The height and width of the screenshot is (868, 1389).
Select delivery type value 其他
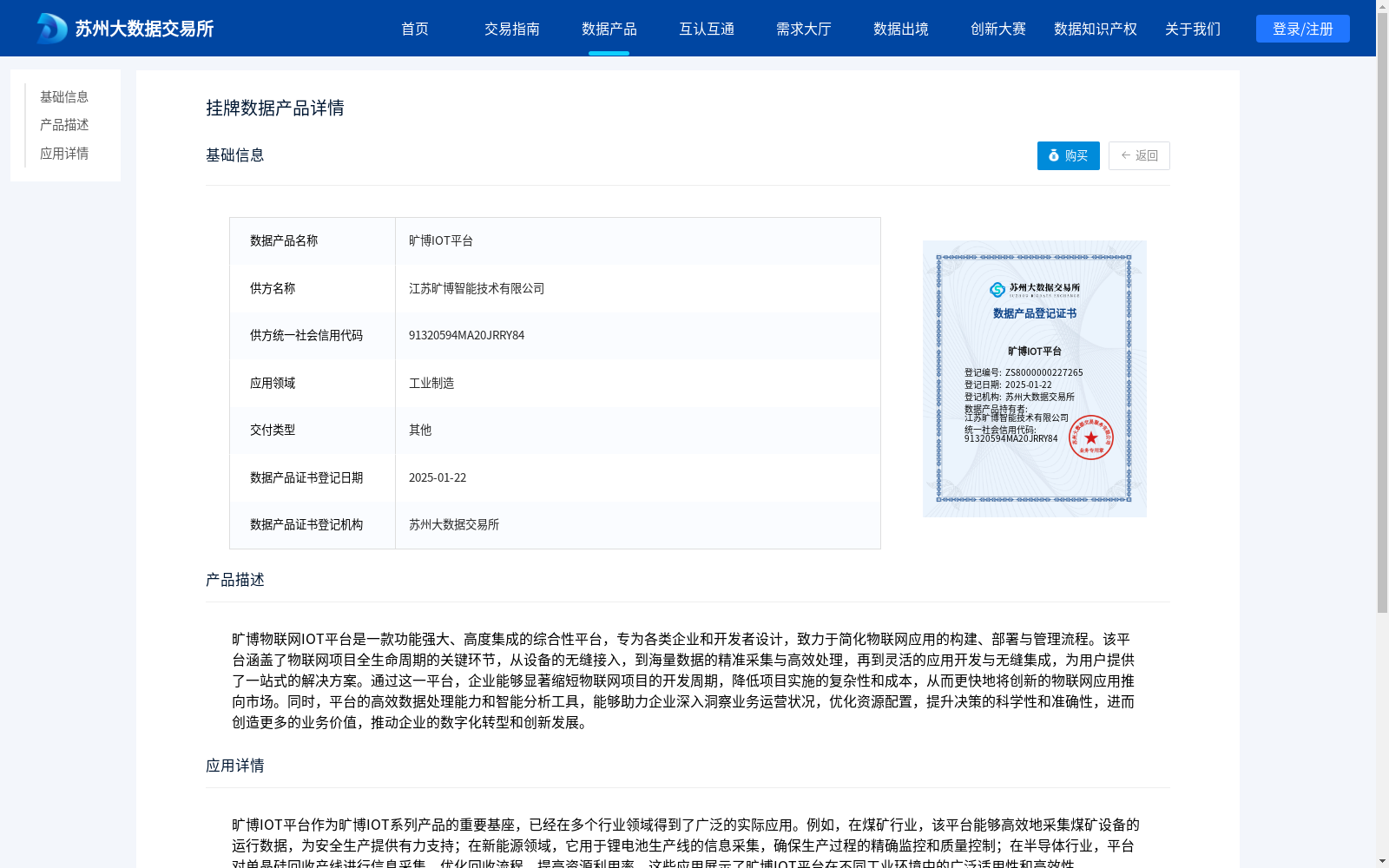point(638,431)
